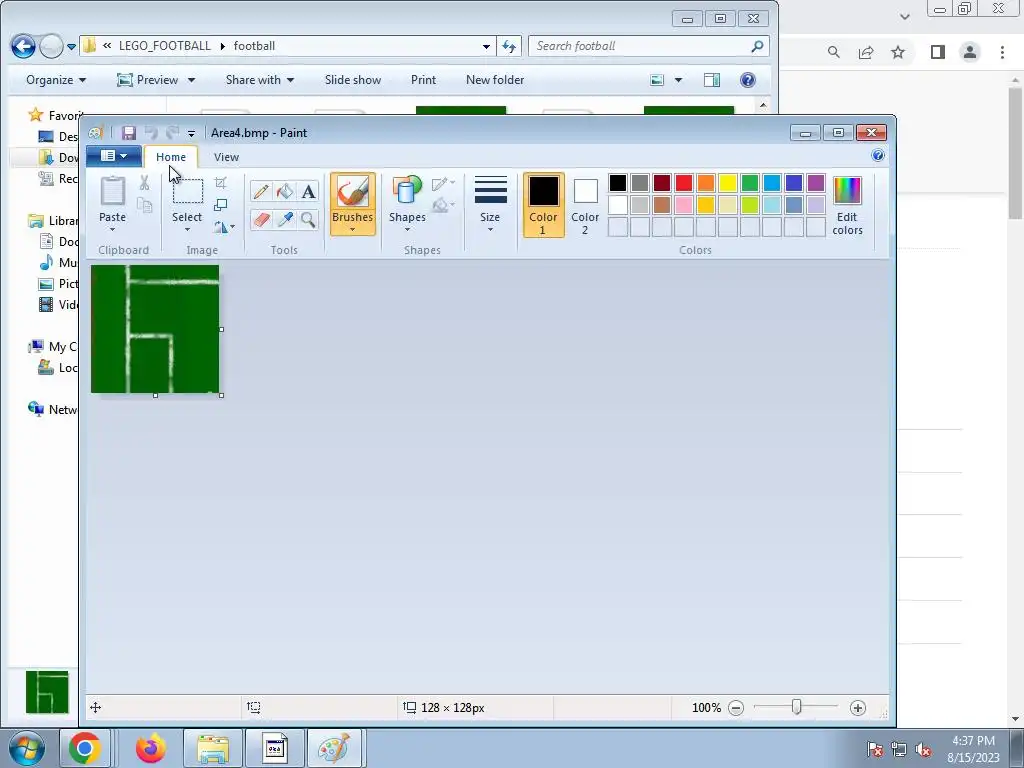Click Explorer refresh button beside address bar
1024x768 pixels.
point(509,46)
